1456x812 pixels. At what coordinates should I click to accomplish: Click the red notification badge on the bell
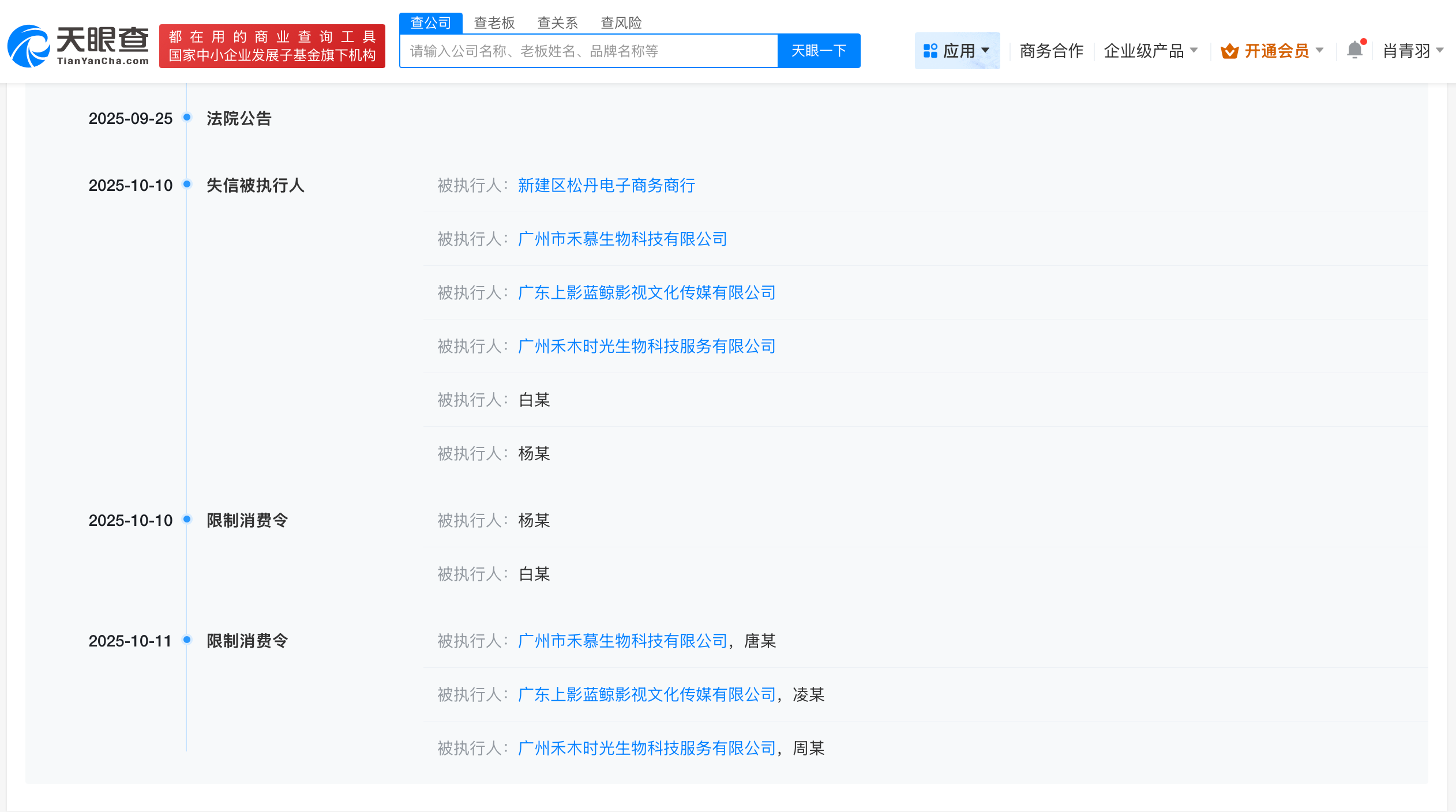coord(1363,41)
